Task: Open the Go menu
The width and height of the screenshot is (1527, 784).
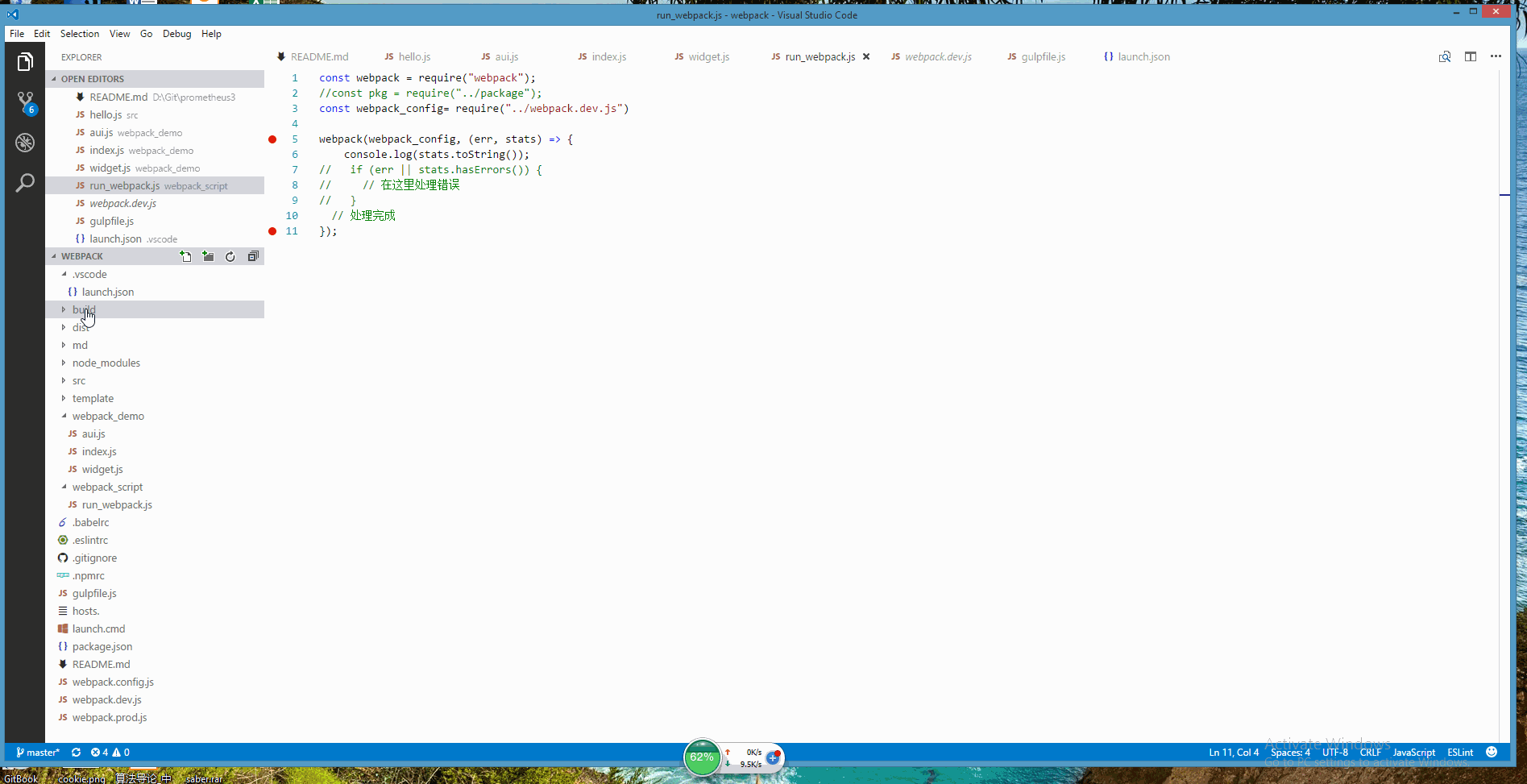Action: [x=146, y=34]
